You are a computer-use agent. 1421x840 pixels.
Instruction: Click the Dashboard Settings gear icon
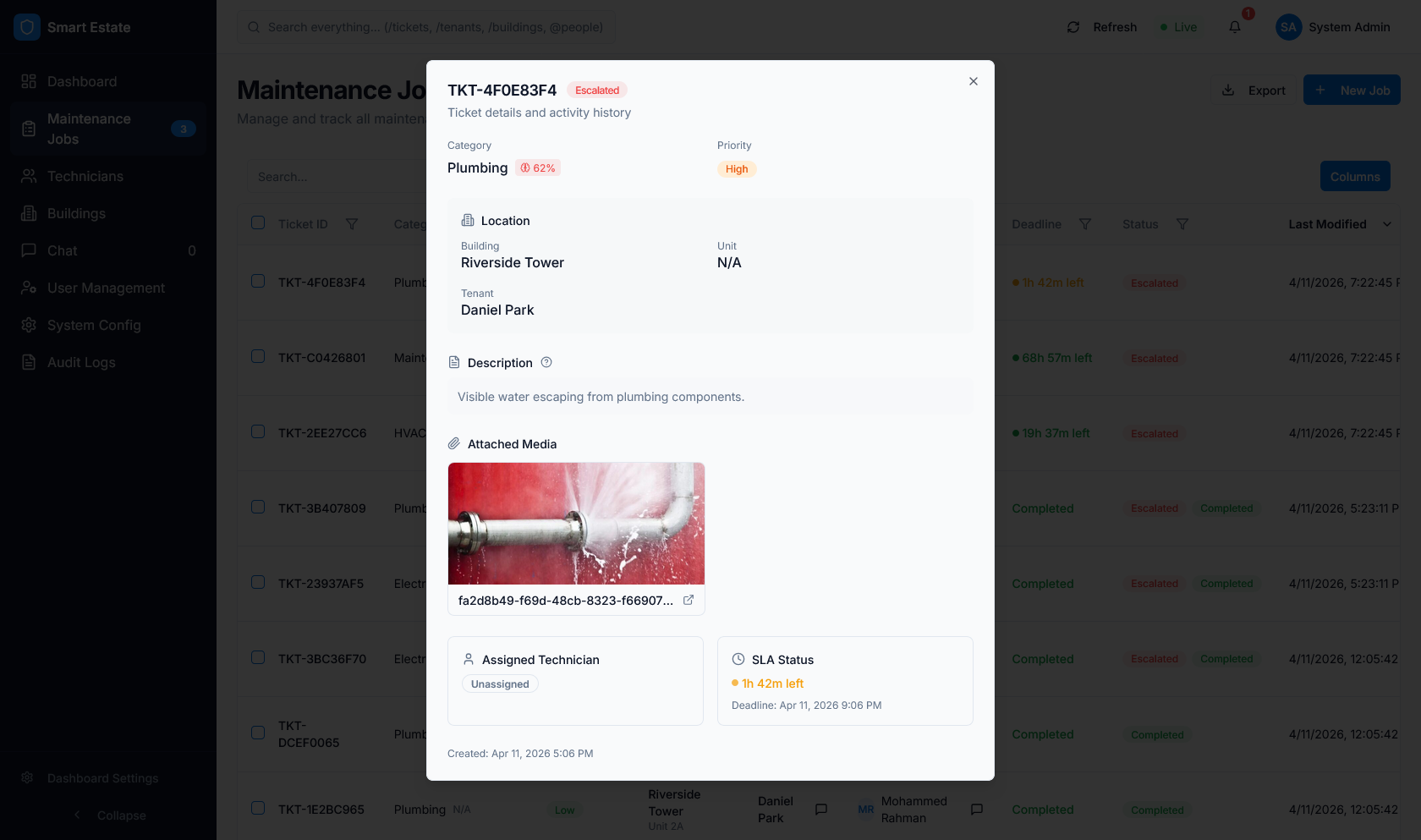(x=27, y=777)
